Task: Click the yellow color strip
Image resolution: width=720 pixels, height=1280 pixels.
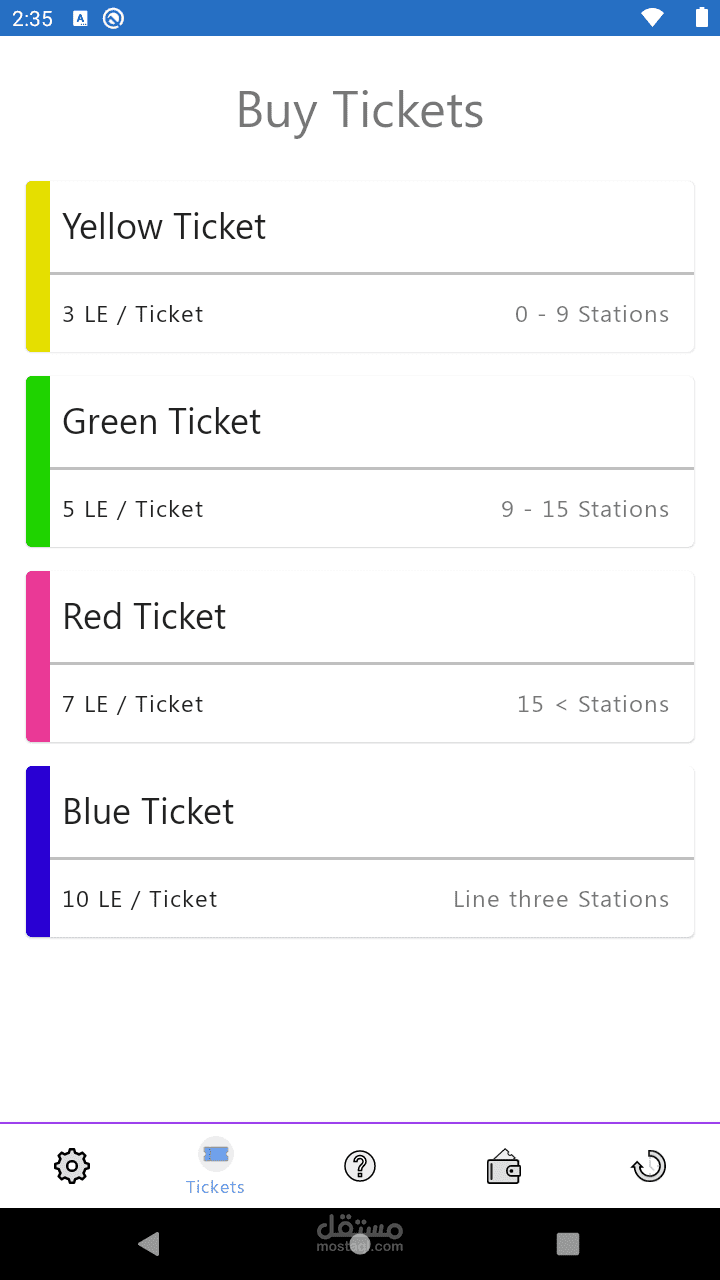Action: click(x=38, y=267)
